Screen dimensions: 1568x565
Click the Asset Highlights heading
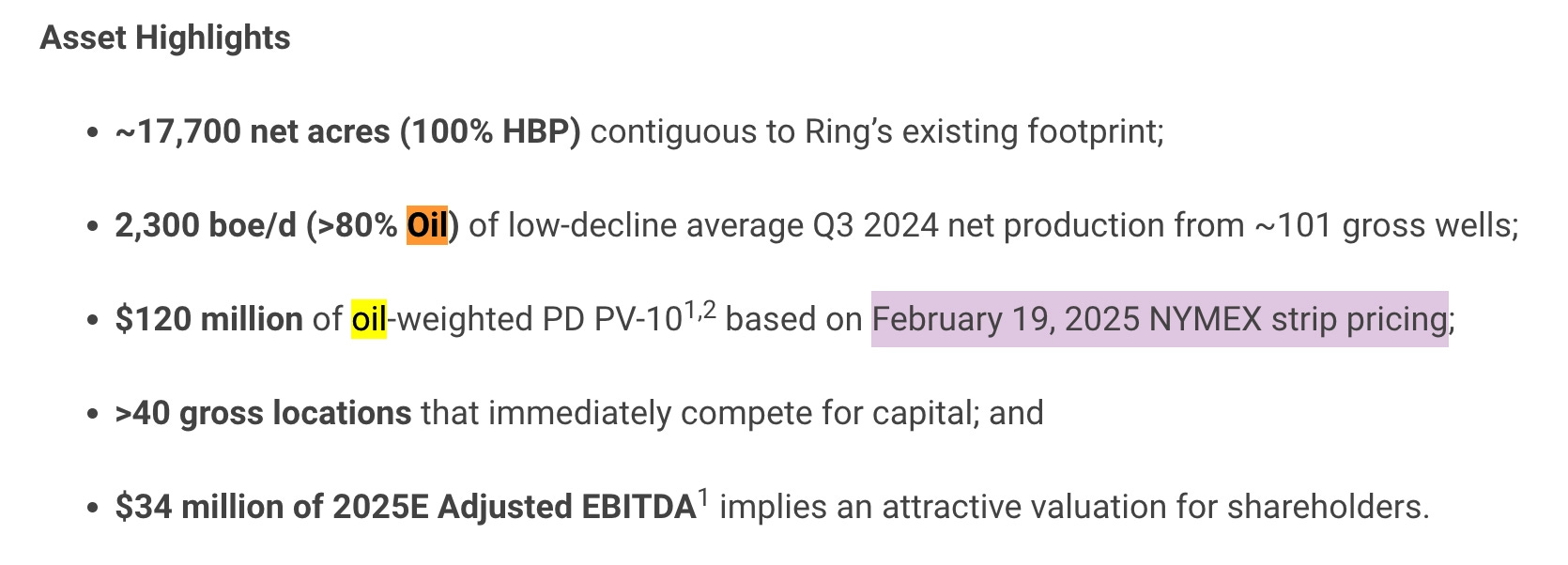pyautogui.click(x=165, y=38)
